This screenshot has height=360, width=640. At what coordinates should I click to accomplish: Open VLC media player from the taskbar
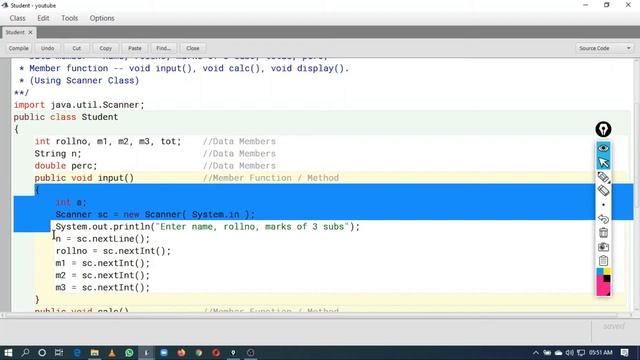click(x=112, y=352)
